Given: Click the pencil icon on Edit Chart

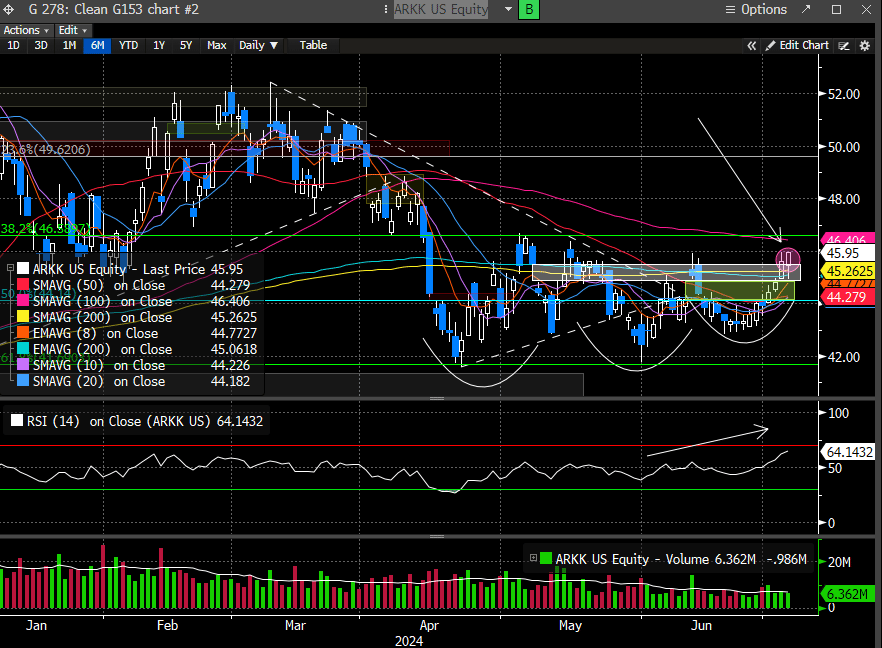Looking at the screenshot, I should pos(770,46).
